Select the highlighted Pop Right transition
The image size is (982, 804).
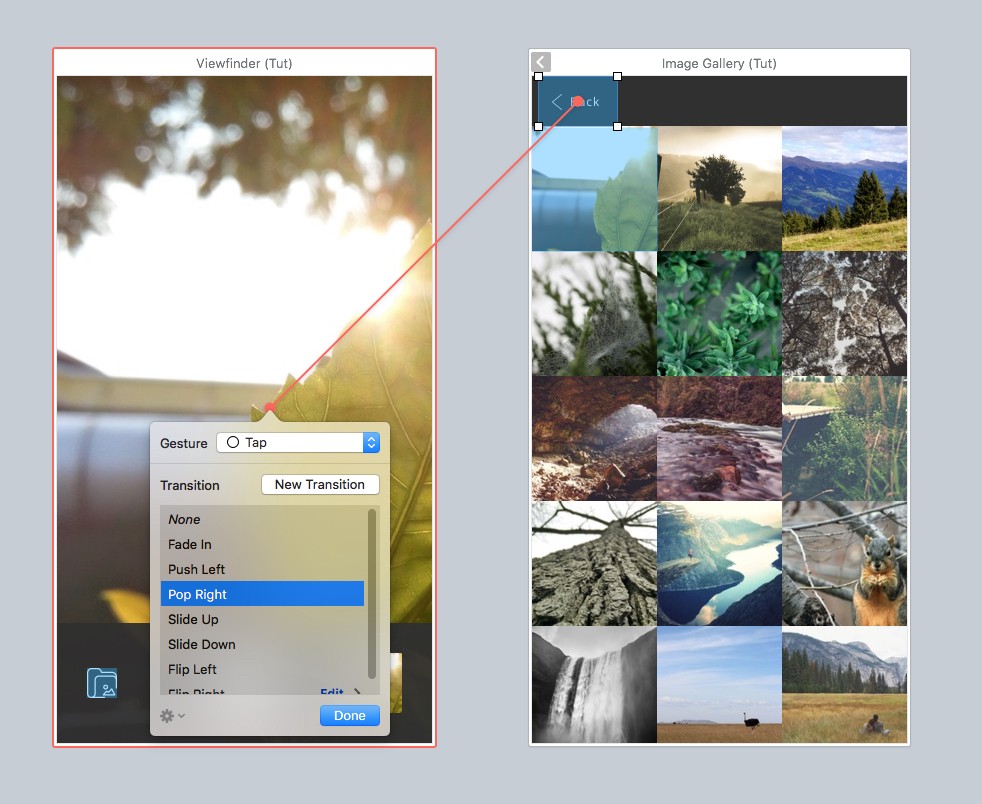(198, 595)
